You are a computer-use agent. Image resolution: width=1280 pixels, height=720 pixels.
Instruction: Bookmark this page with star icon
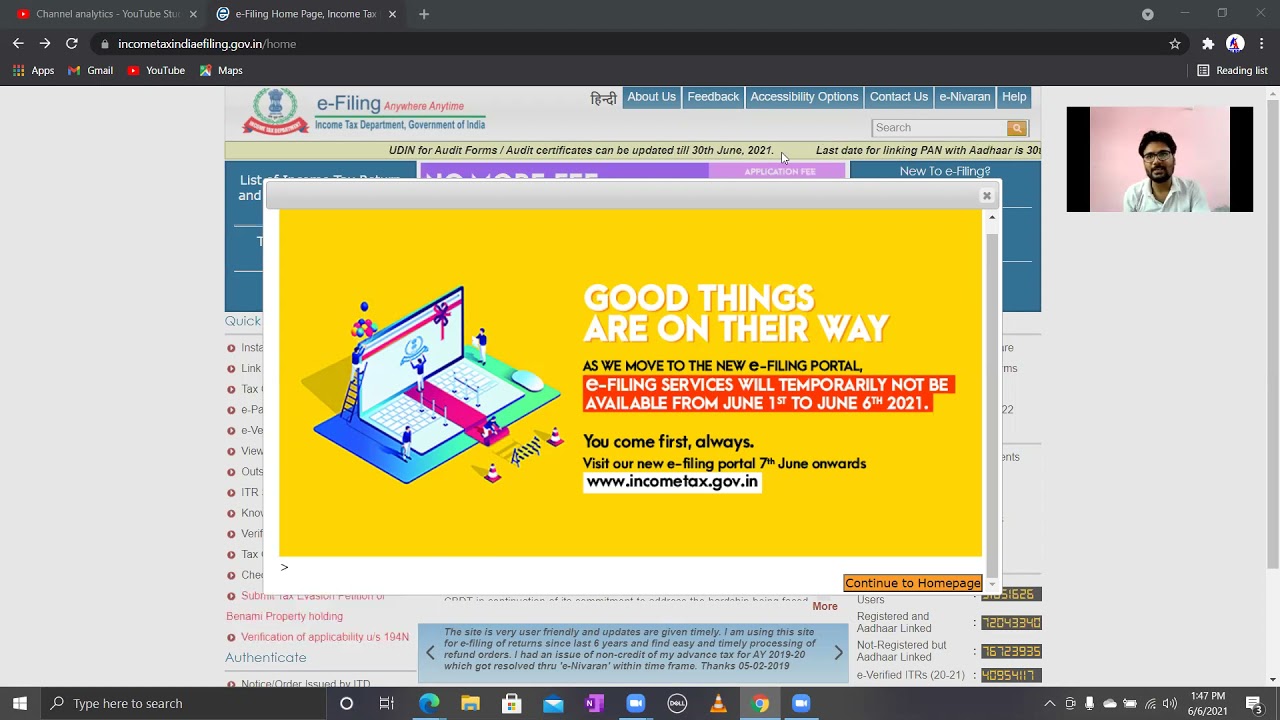pos(1175,44)
